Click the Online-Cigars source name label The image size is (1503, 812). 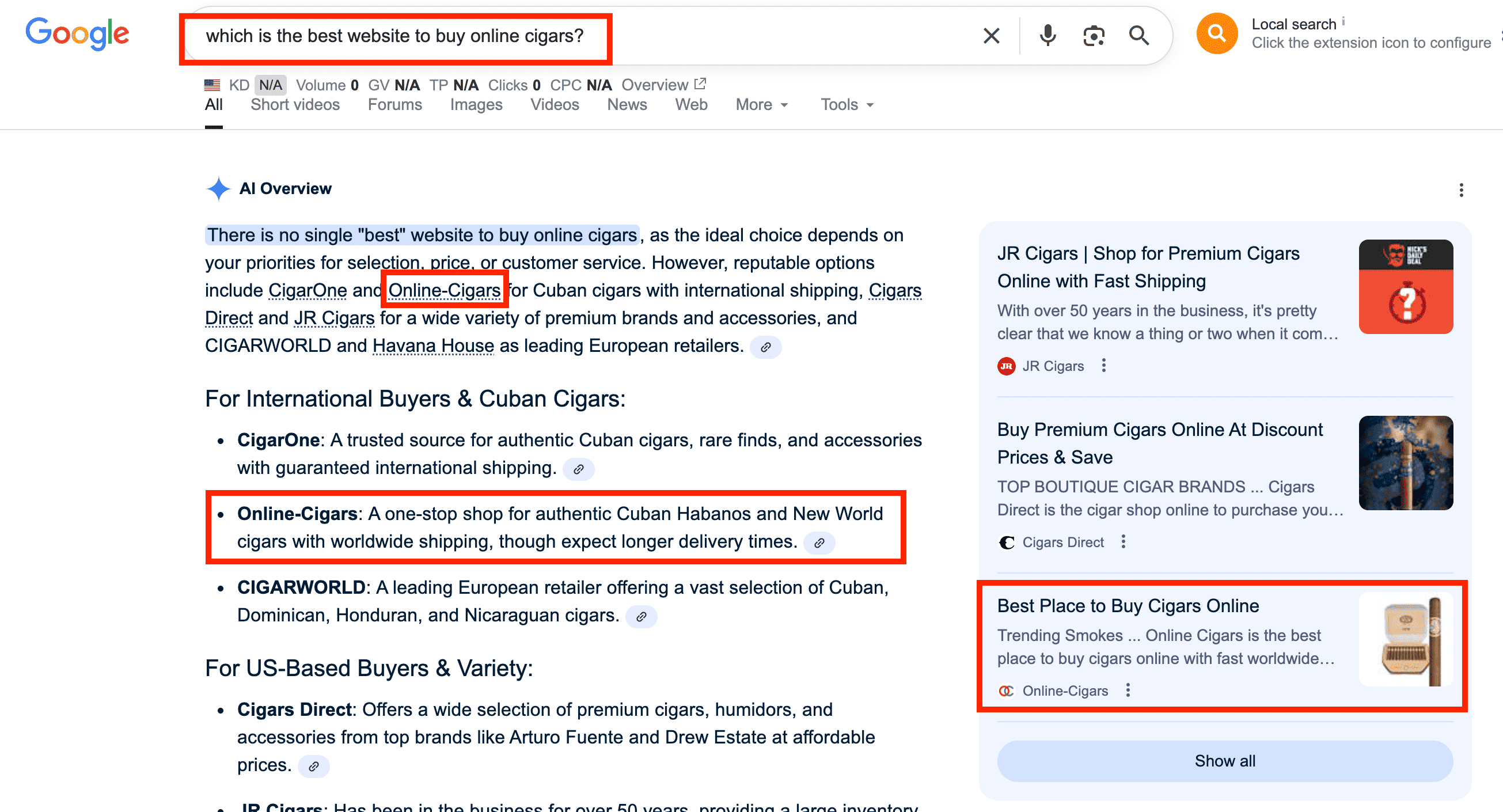(x=1065, y=691)
